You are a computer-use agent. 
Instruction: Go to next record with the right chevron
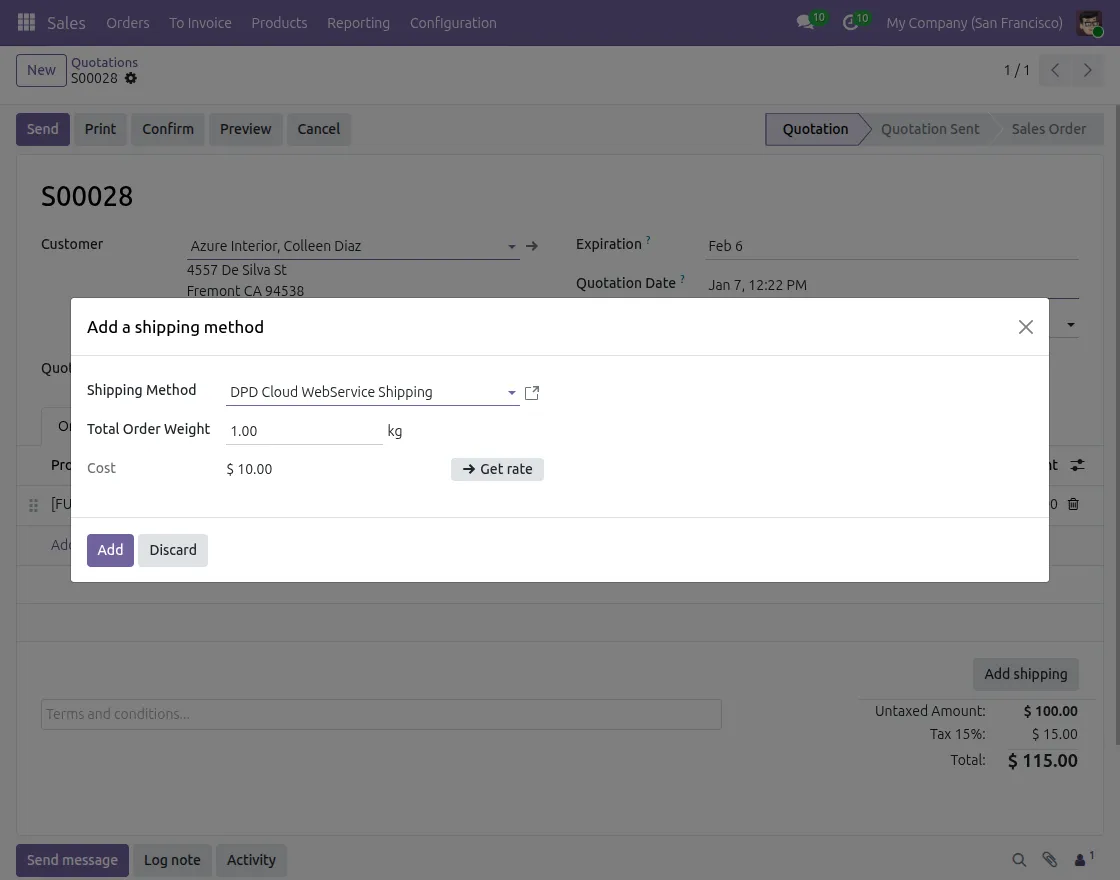(x=1088, y=70)
